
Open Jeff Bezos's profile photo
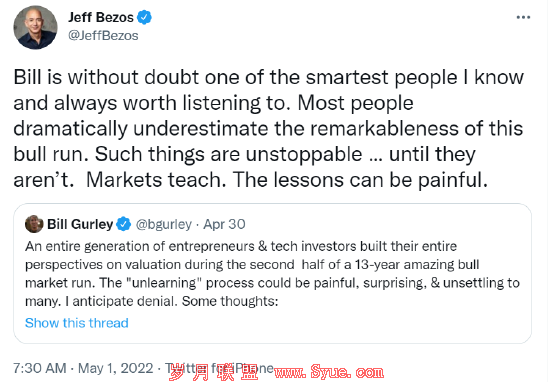coord(35,27)
